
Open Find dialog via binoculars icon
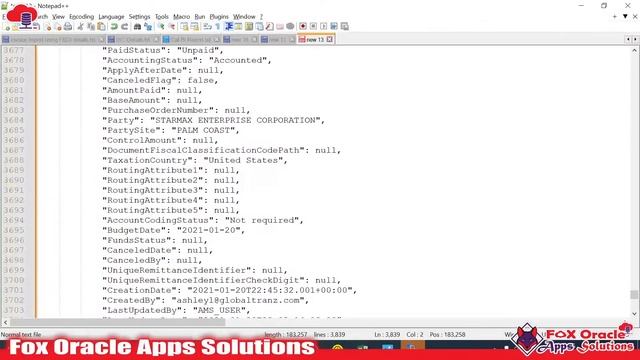137,27
